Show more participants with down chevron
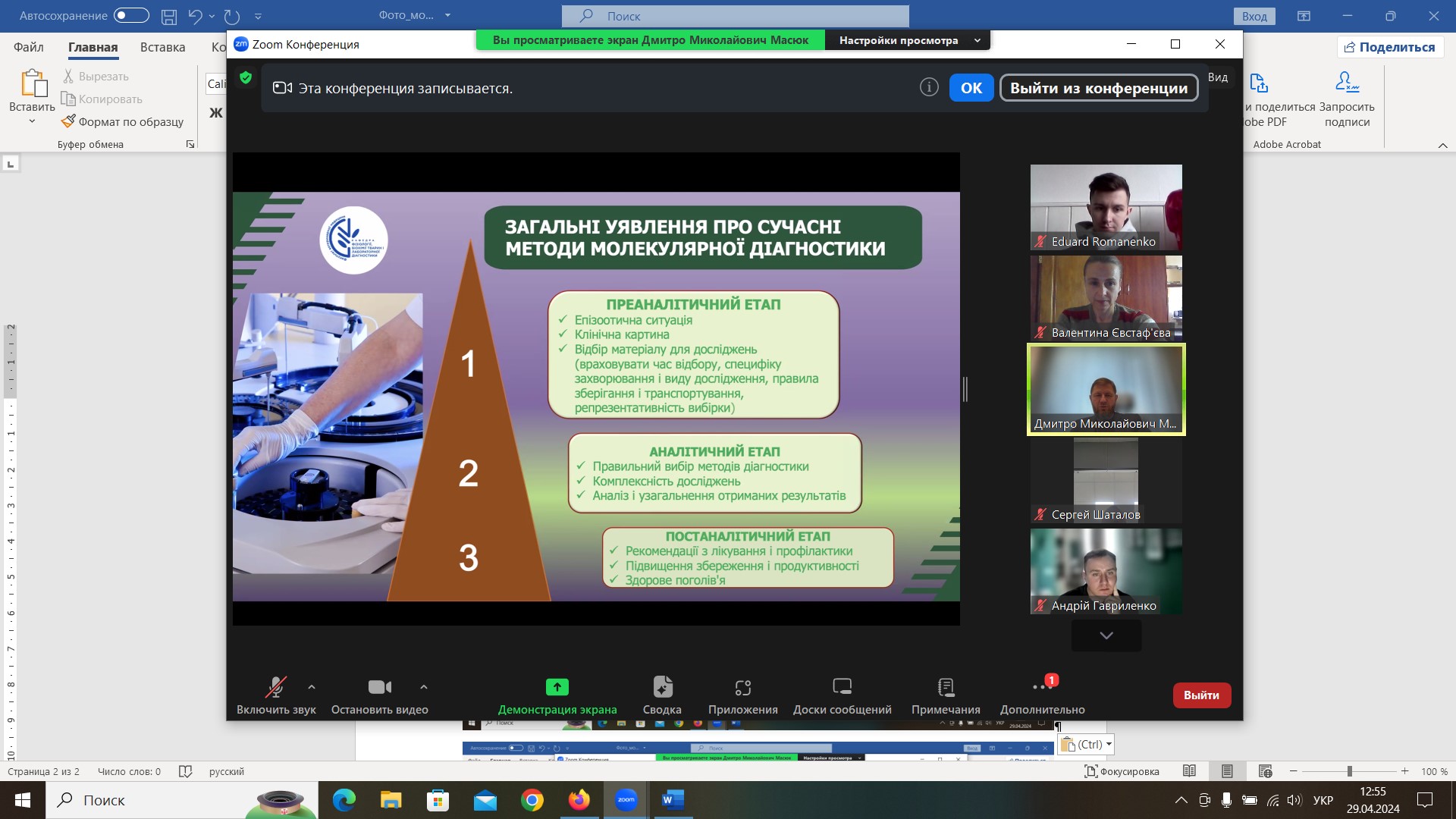1456x819 pixels. 1106,635
